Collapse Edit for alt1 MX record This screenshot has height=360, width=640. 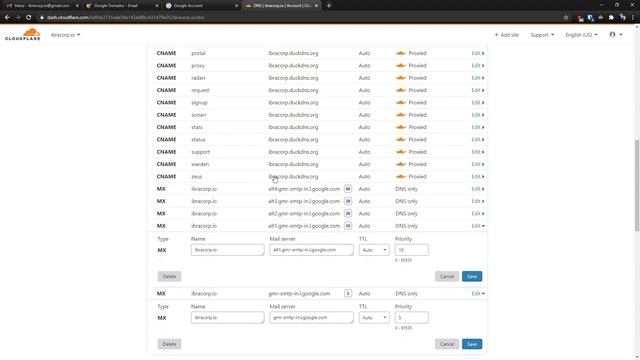[478, 226]
